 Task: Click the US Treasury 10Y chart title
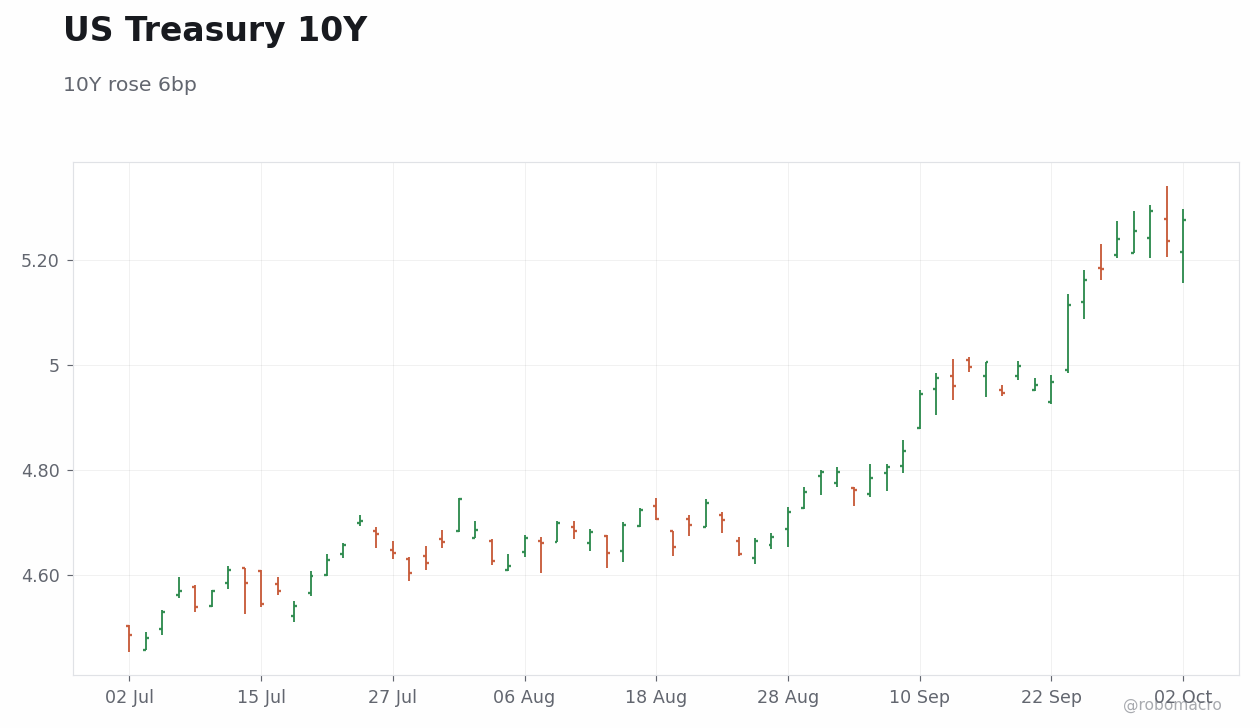(x=215, y=31)
